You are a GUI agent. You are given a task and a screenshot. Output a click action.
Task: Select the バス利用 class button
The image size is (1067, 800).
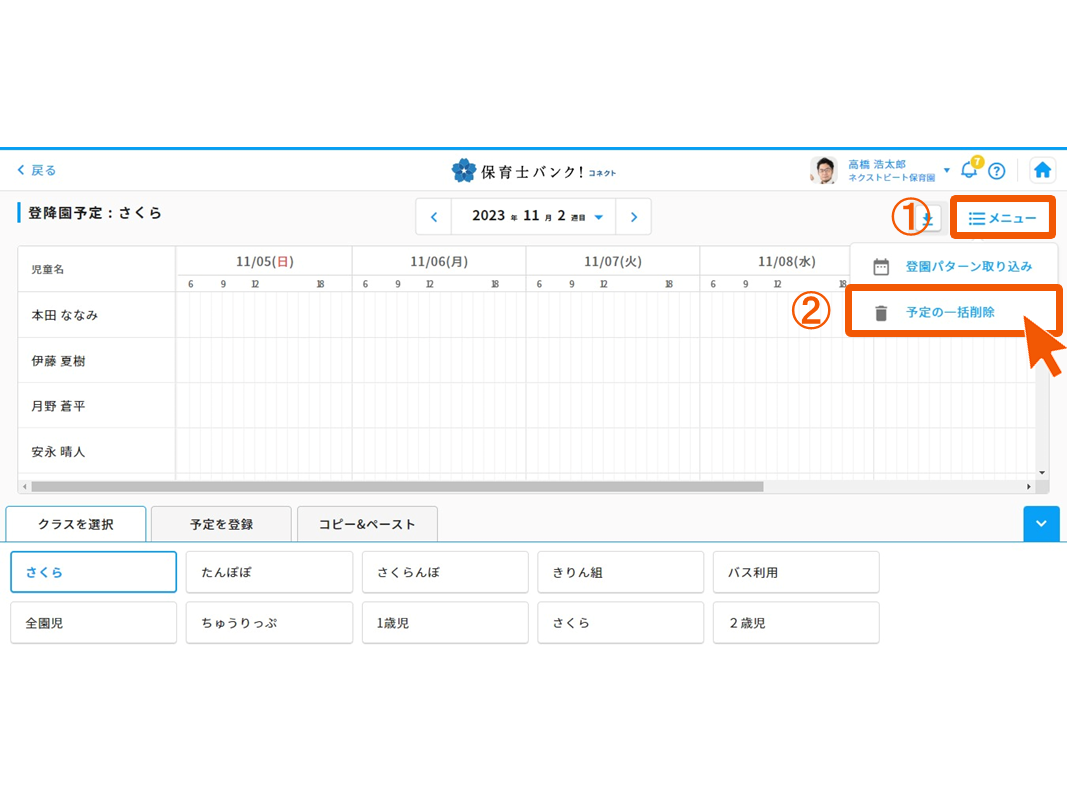click(x=796, y=572)
